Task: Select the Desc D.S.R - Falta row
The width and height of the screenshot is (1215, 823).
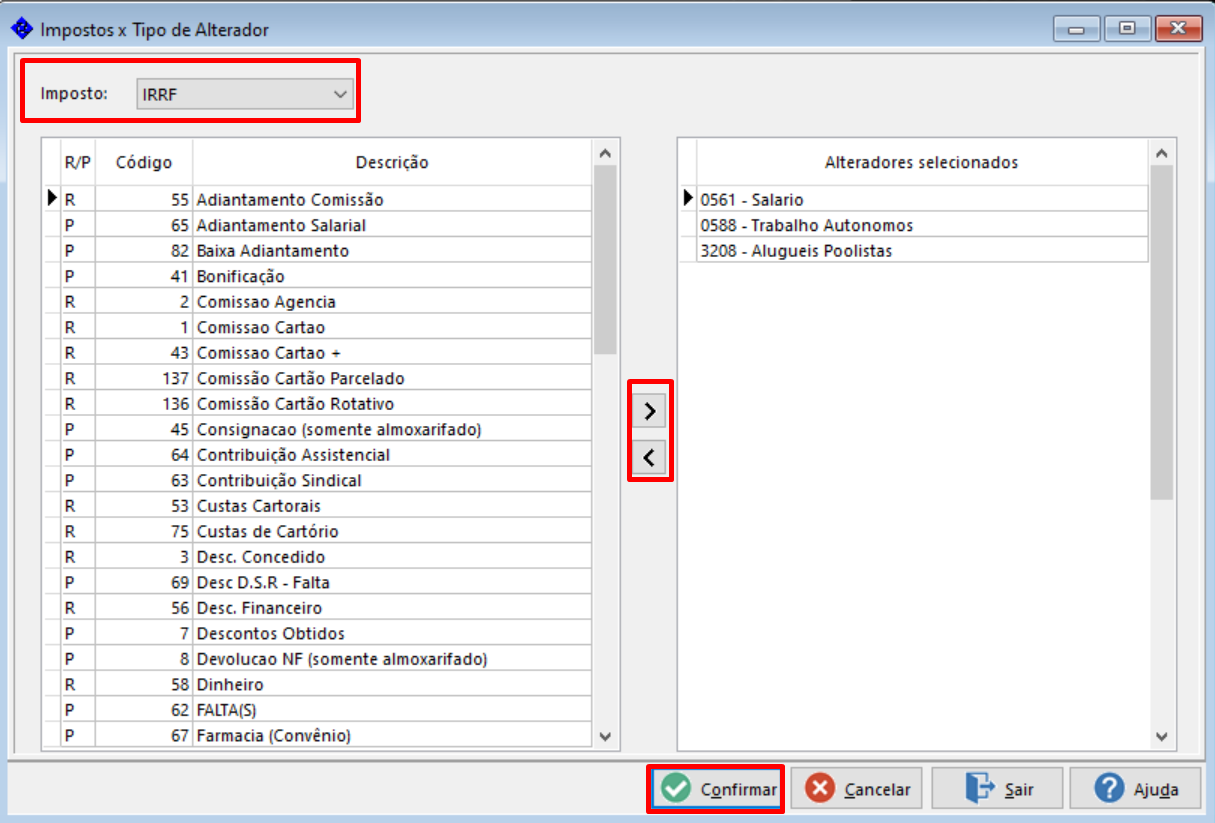Action: [x=318, y=582]
